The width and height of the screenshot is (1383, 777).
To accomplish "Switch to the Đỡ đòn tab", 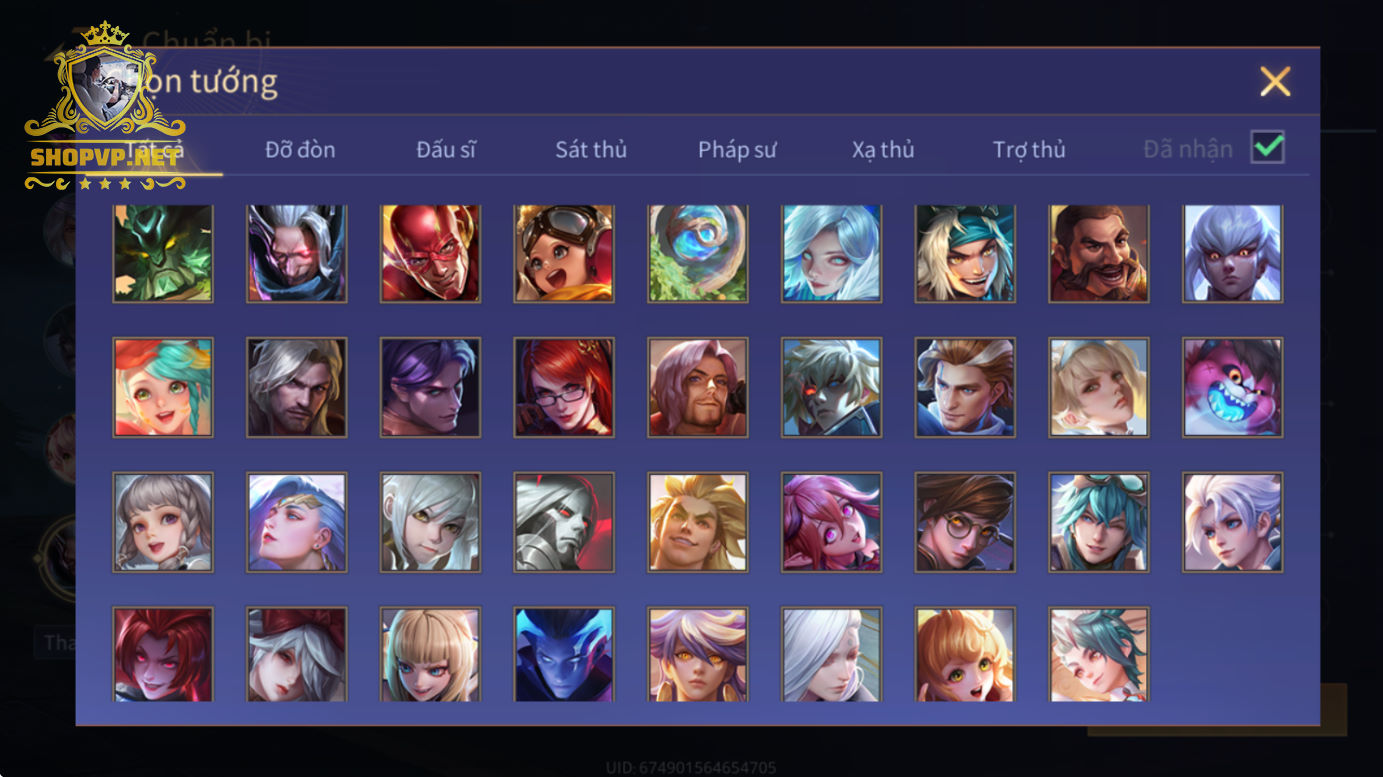I will 300,150.
